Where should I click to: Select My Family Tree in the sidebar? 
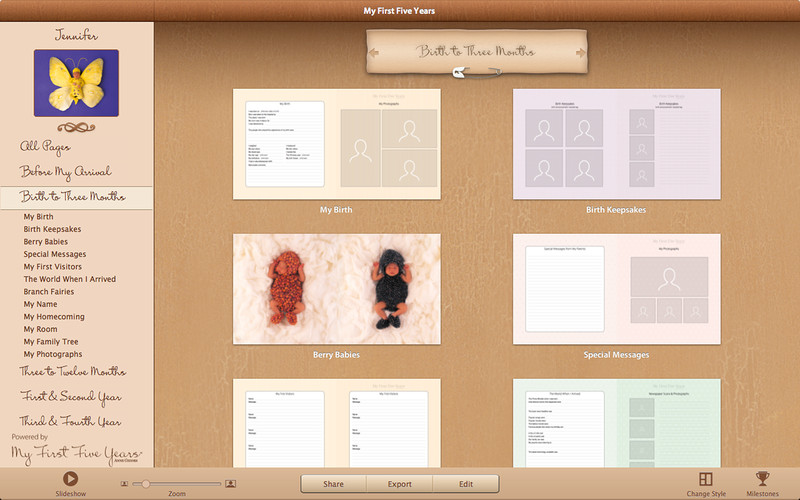53,342
